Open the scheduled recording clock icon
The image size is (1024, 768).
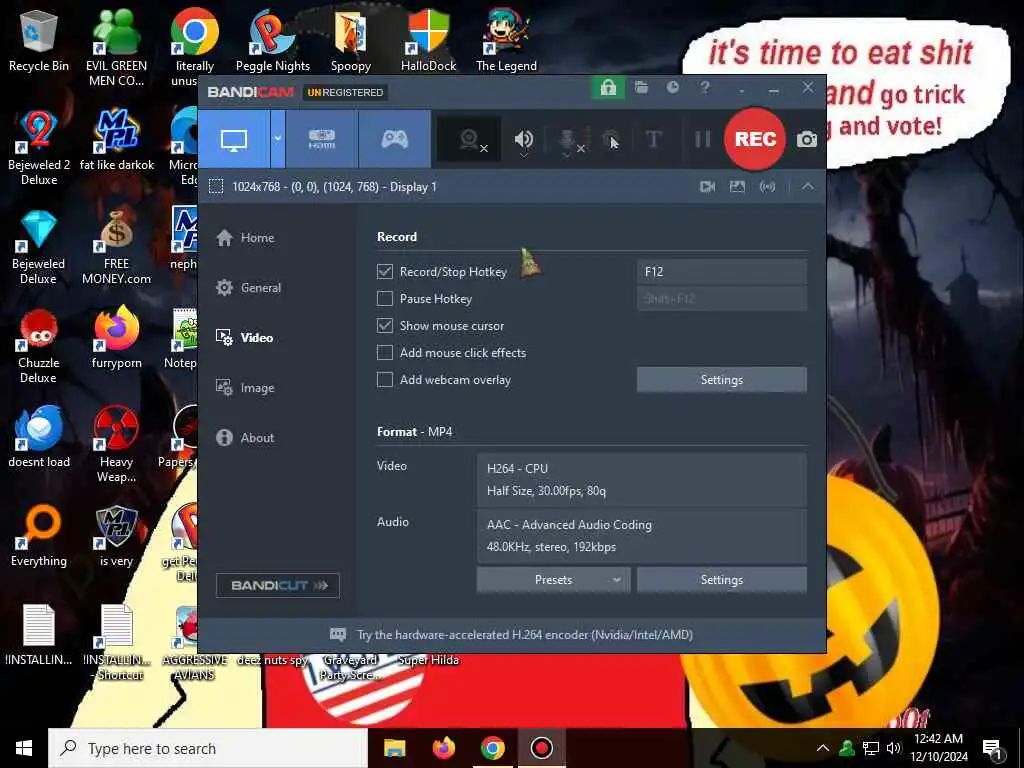(x=673, y=88)
